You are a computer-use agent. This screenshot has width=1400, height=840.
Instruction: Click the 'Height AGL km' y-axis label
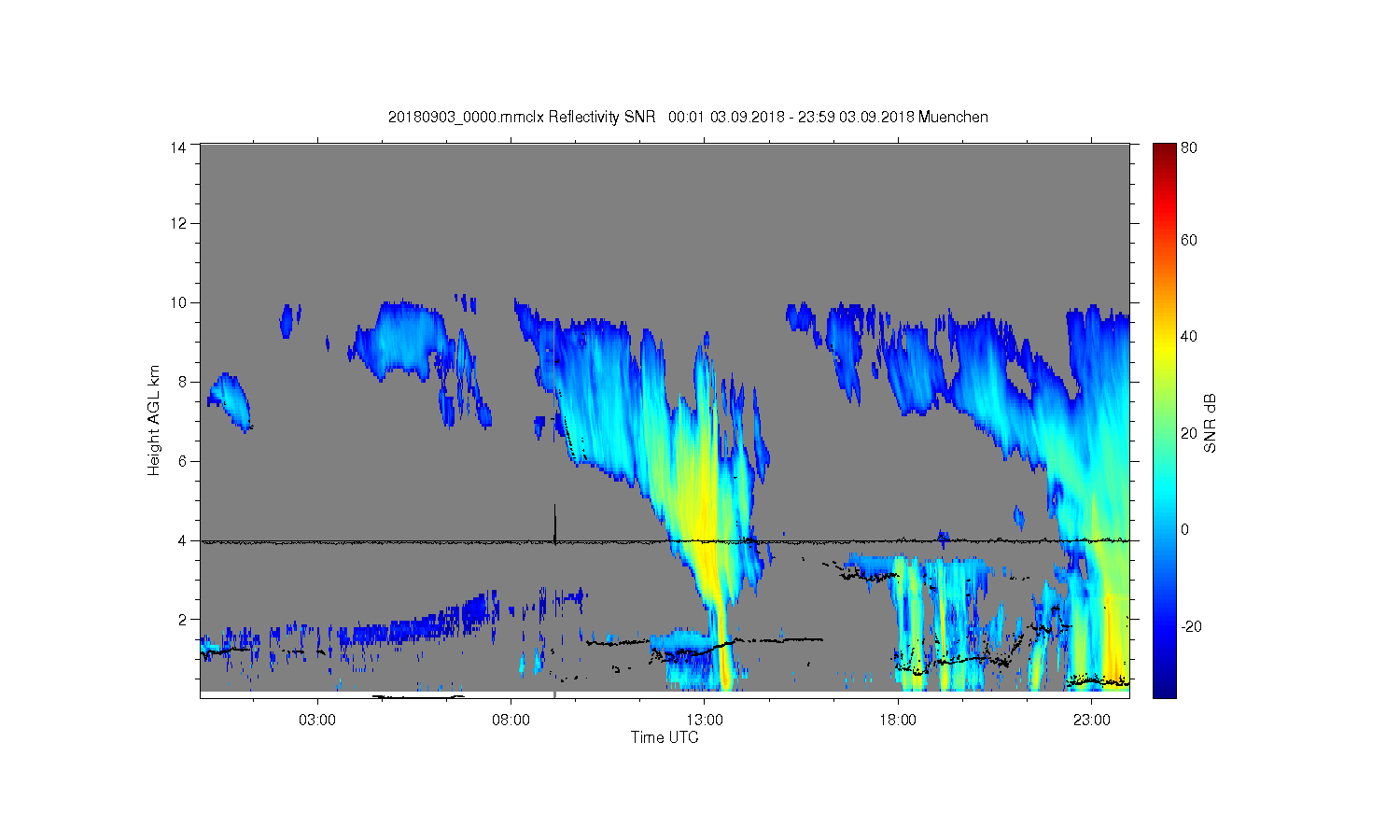155,420
